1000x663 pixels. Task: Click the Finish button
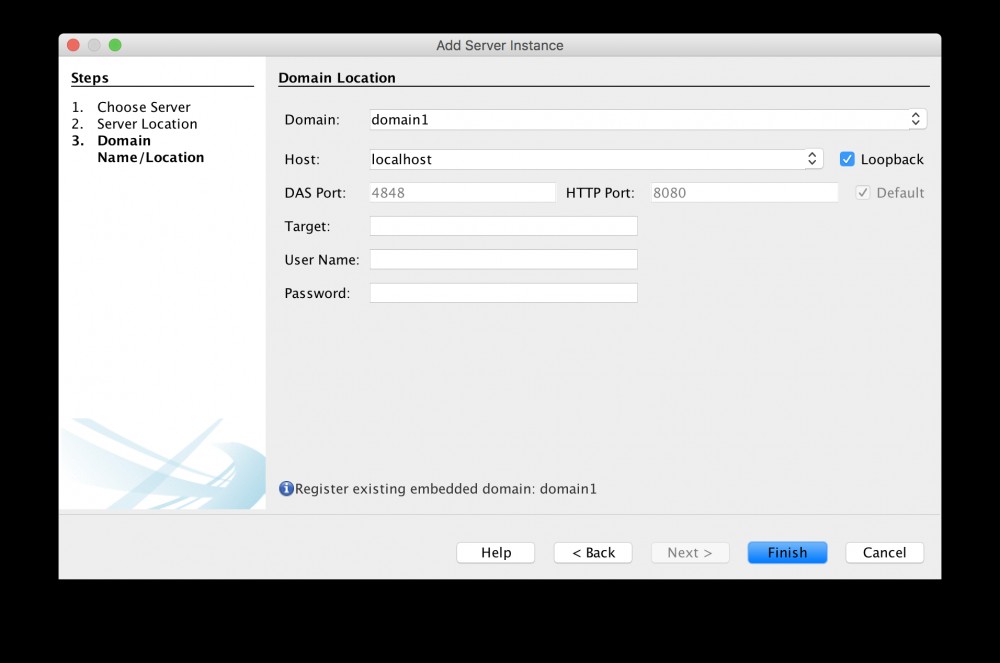pos(787,552)
